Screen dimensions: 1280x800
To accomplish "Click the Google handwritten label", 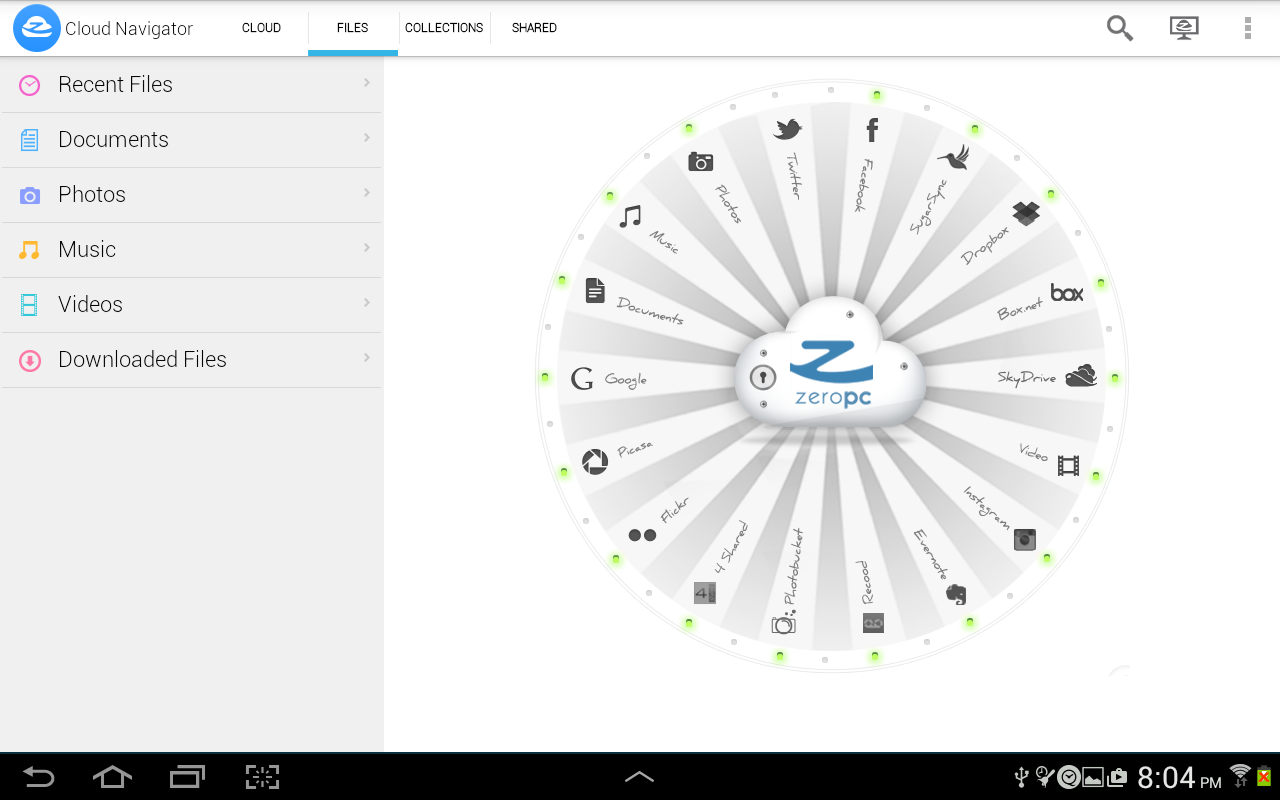I will [626, 380].
